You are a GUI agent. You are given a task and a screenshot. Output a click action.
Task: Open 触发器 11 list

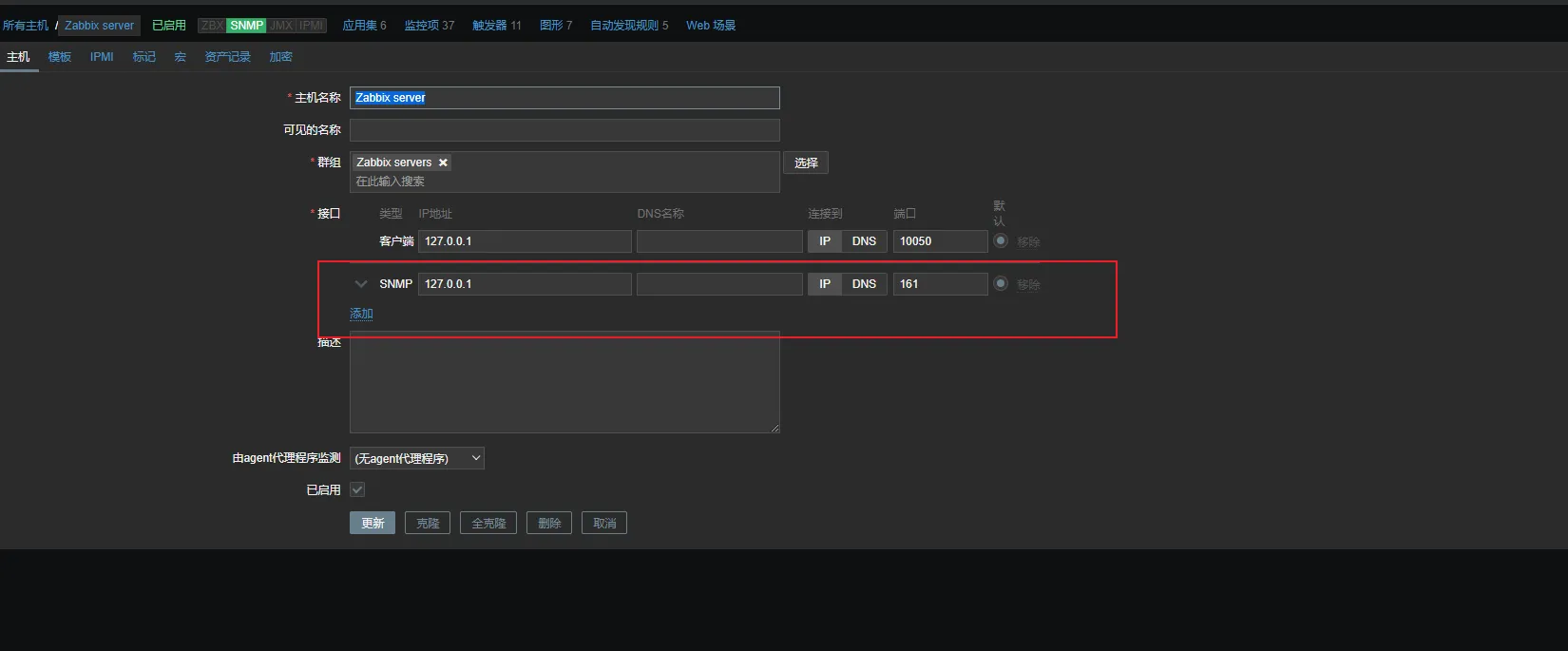(497, 26)
